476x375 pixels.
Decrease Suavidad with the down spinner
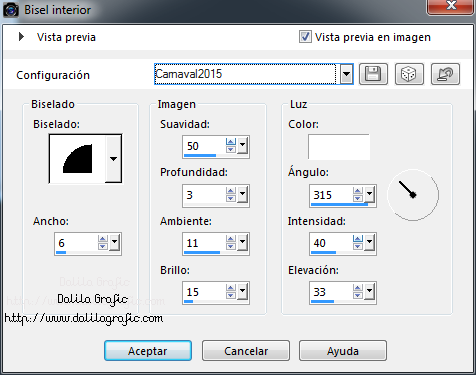tap(231, 150)
